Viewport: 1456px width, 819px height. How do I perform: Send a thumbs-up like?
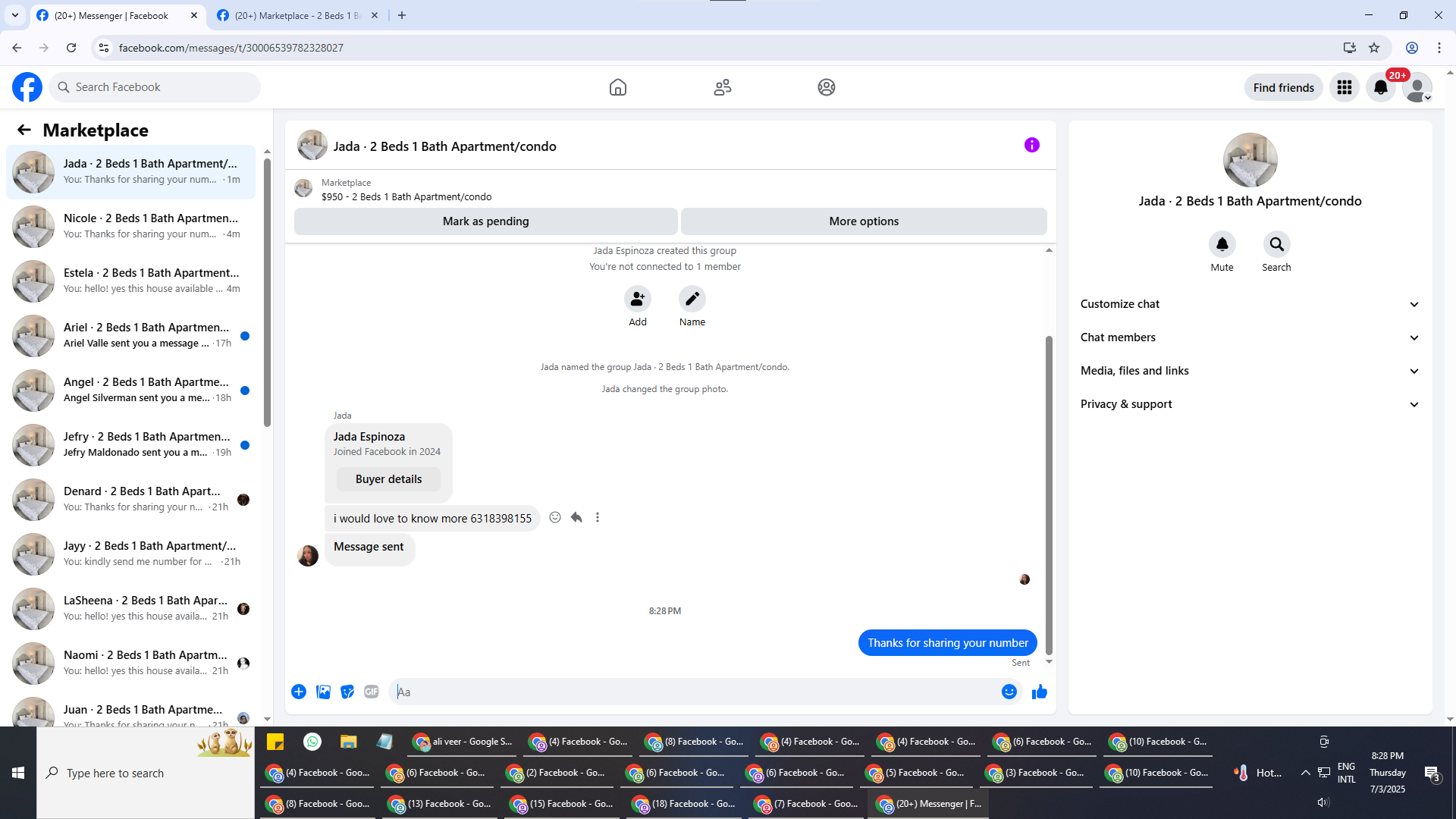(x=1039, y=692)
